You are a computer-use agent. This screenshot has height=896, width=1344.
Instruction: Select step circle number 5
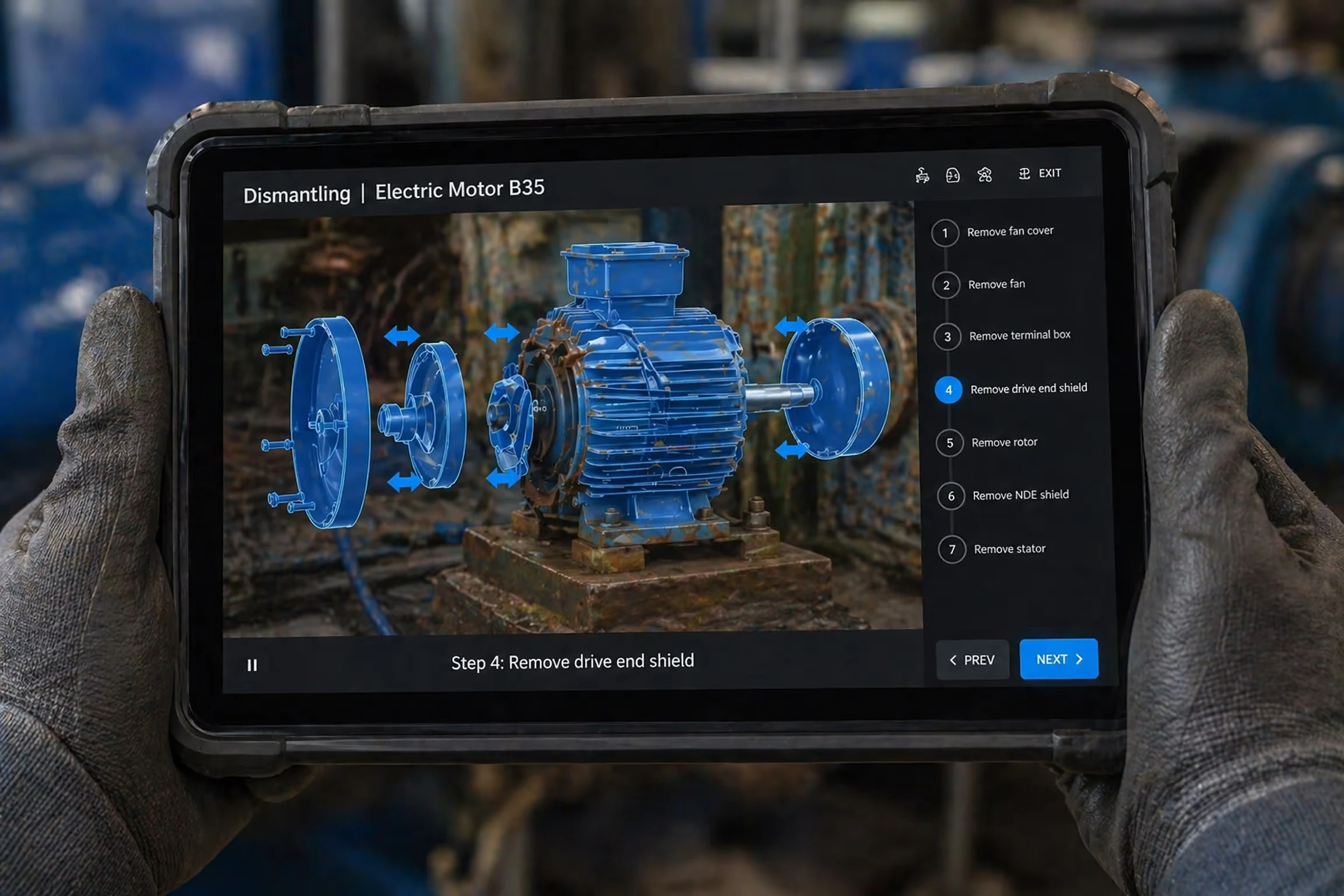tap(950, 443)
